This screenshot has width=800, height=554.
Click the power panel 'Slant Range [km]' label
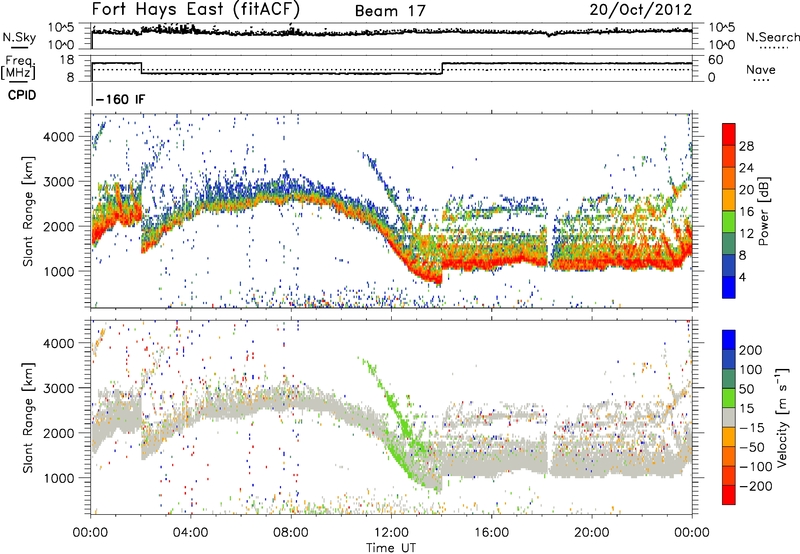tap(28, 211)
